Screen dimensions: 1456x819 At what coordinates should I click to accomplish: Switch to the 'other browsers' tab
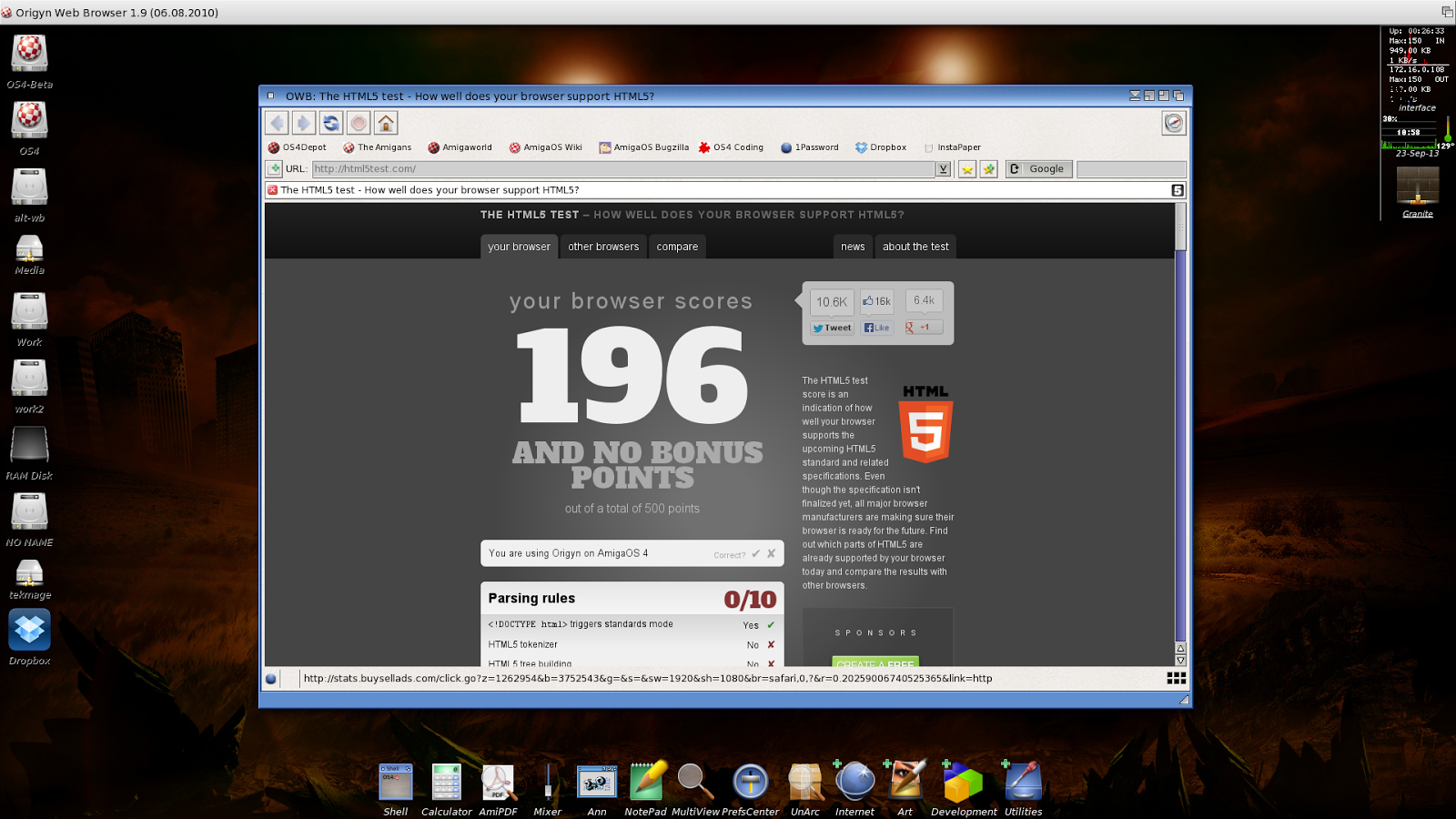coord(603,247)
